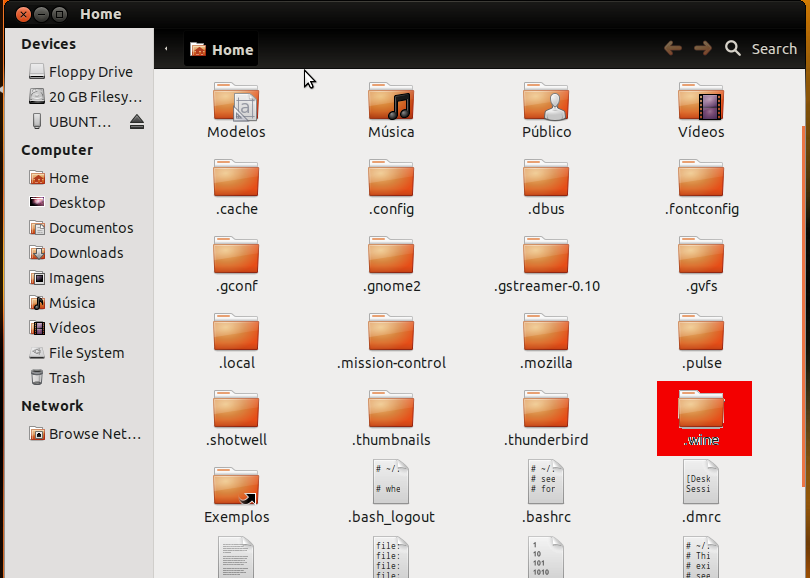The width and height of the screenshot is (810, 578).
Task: Open 20 GB Filesystem in sidebar
Action: click(86, 97)
